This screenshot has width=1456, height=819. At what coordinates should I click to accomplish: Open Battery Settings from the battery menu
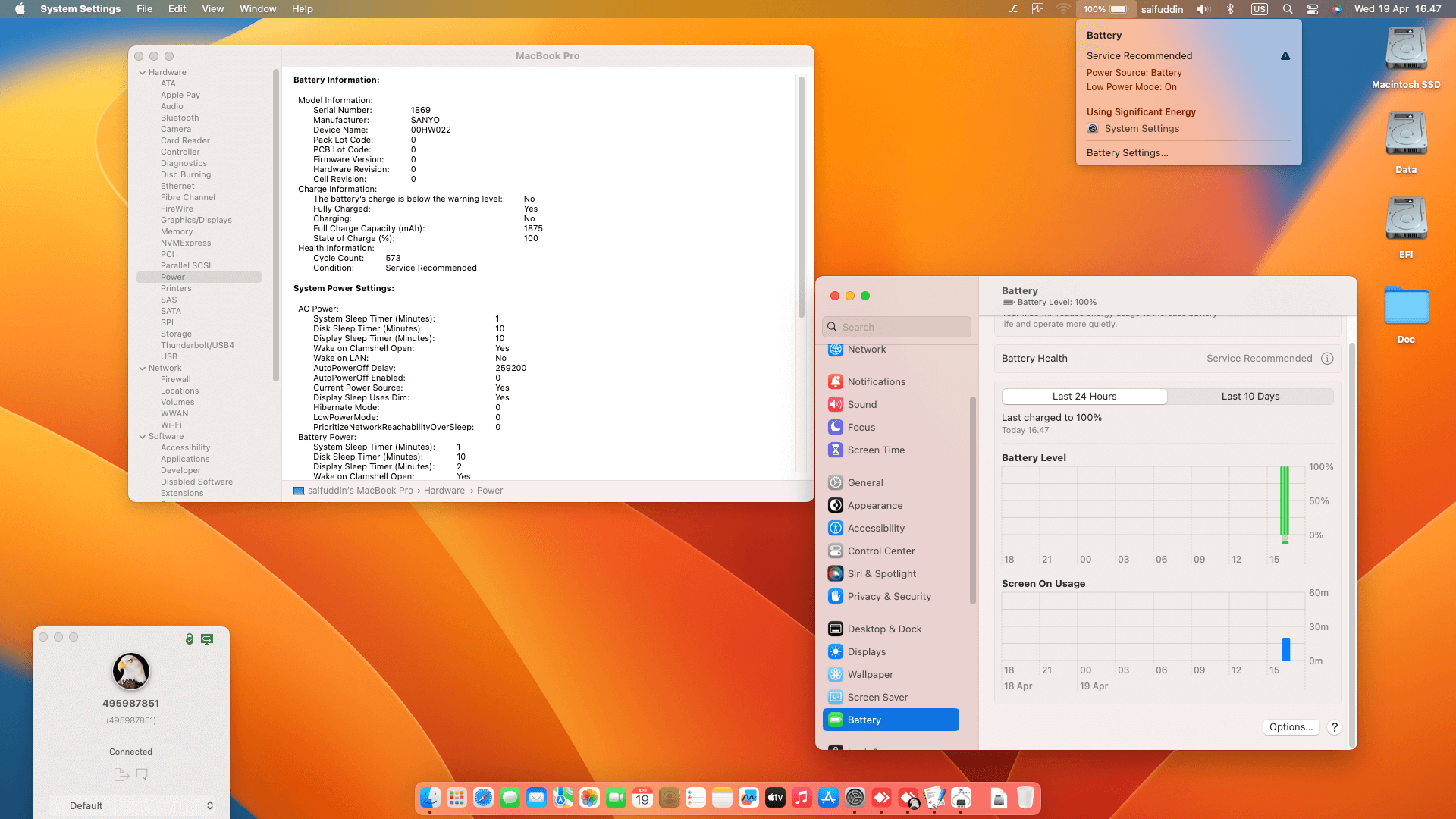pos(1127,152)
